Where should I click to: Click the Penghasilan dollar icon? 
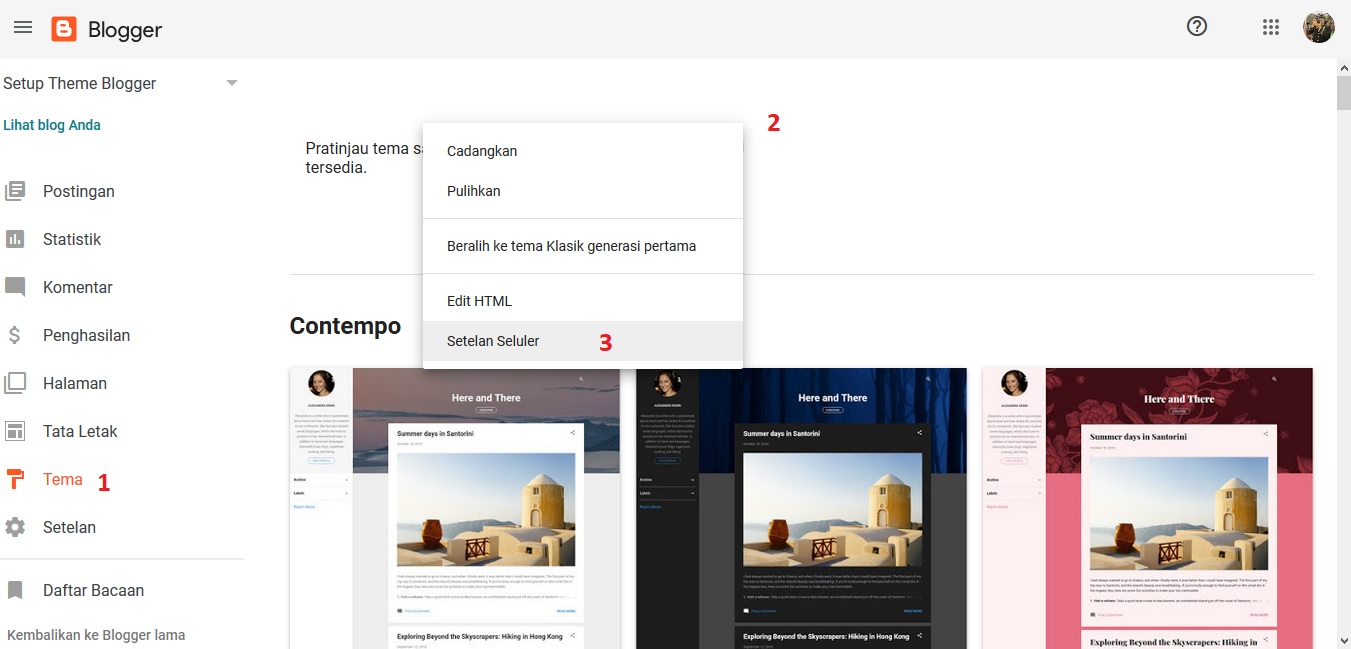[x=15, y=335]
